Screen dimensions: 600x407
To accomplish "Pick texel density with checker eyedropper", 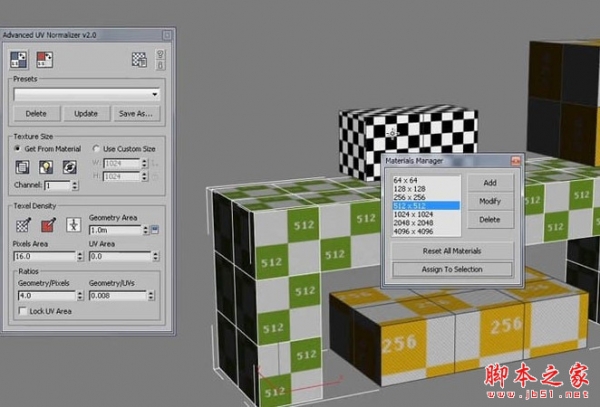I will point(23,225).
